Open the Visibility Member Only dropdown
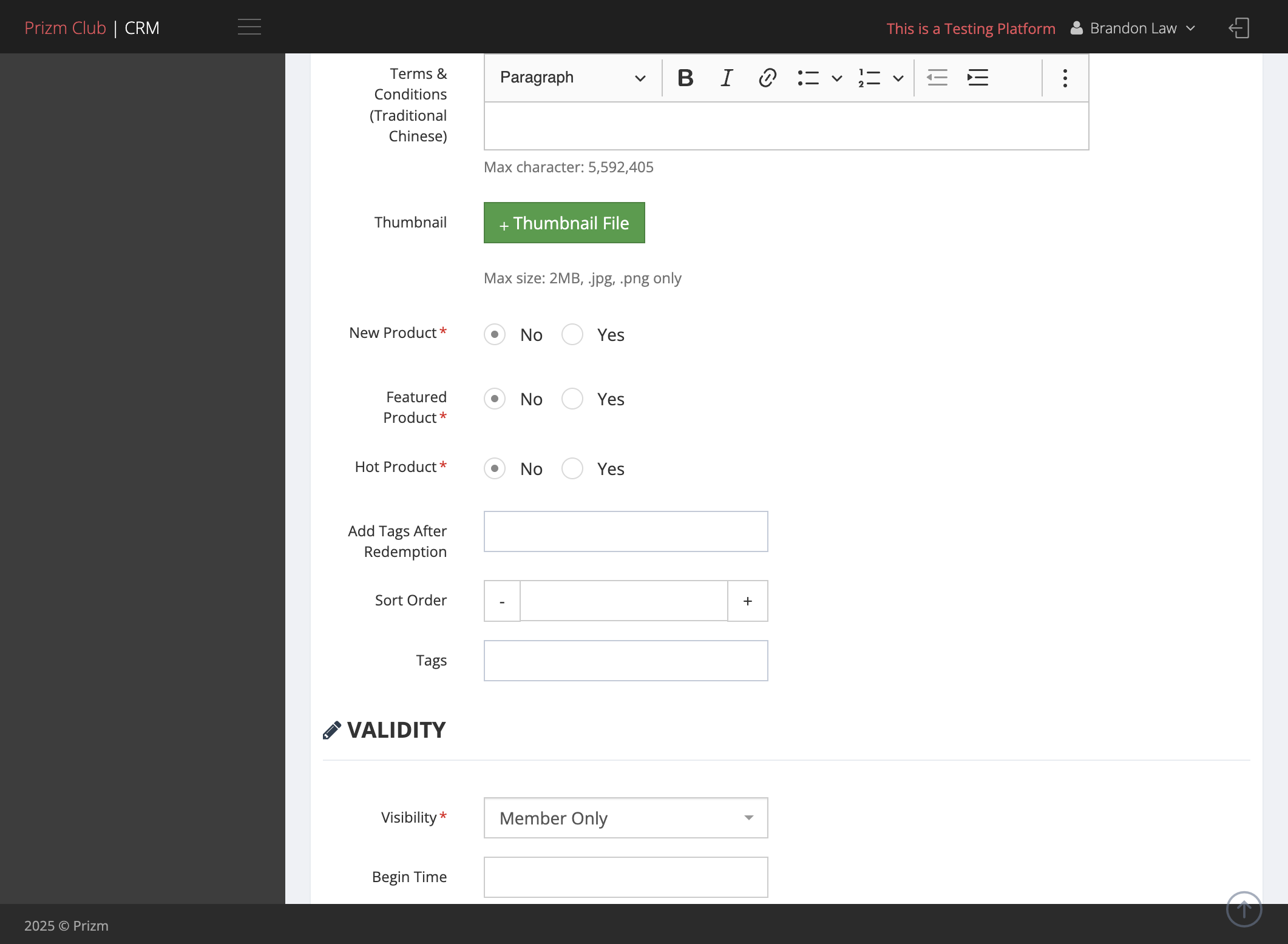Screen dimensions: 1288x944 [626, 818]
